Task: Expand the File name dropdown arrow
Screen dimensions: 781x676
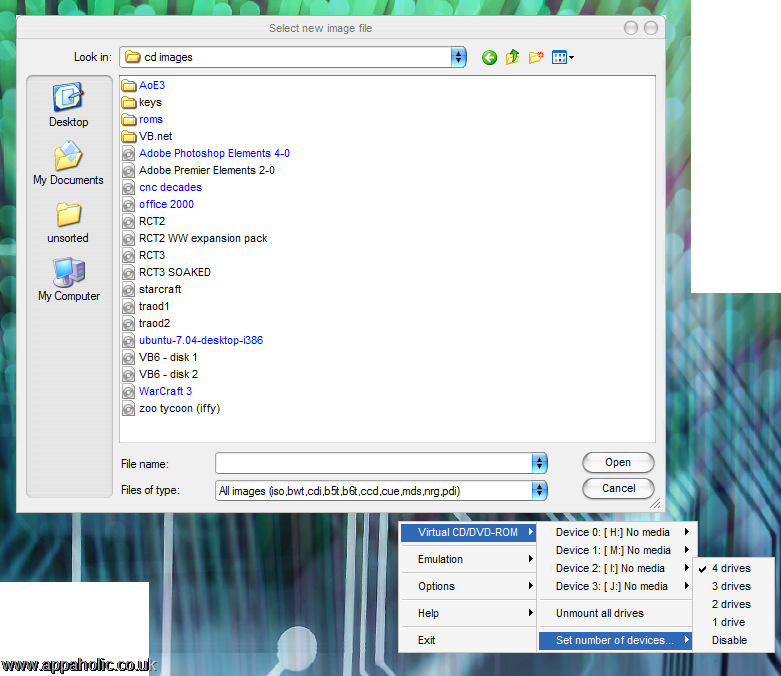Action: (539, 463)
